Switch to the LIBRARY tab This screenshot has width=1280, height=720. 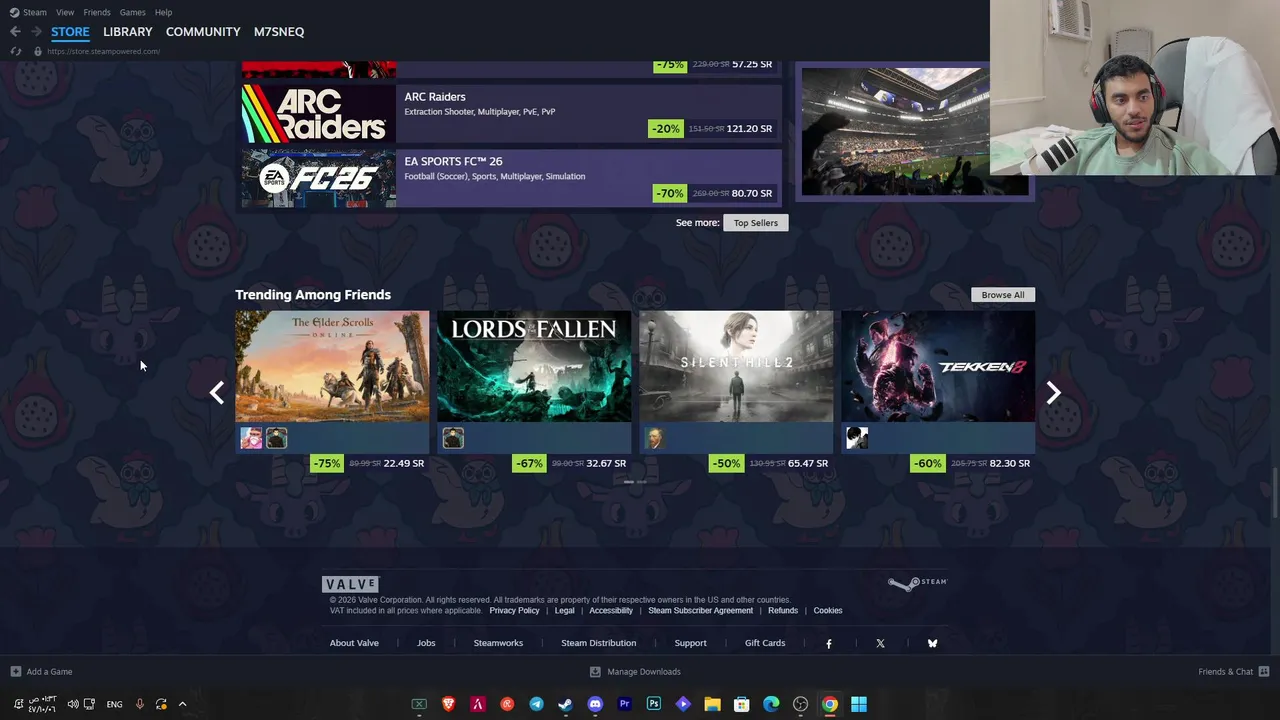click(128, 32)
